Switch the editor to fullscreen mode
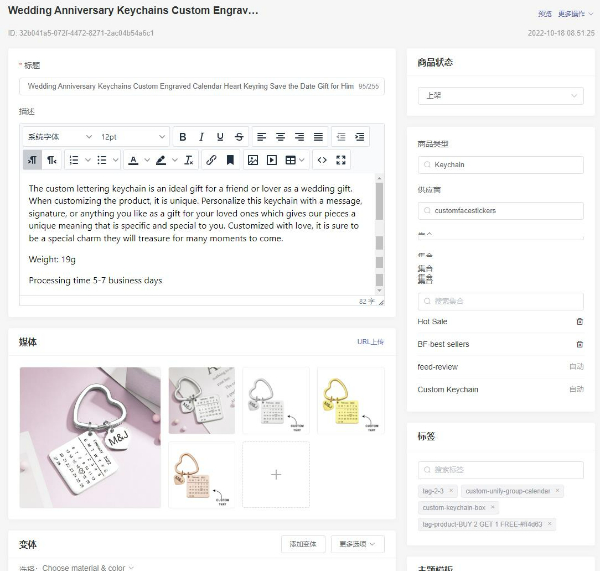This screenshot has height=571, width=600. click(341, 160)
